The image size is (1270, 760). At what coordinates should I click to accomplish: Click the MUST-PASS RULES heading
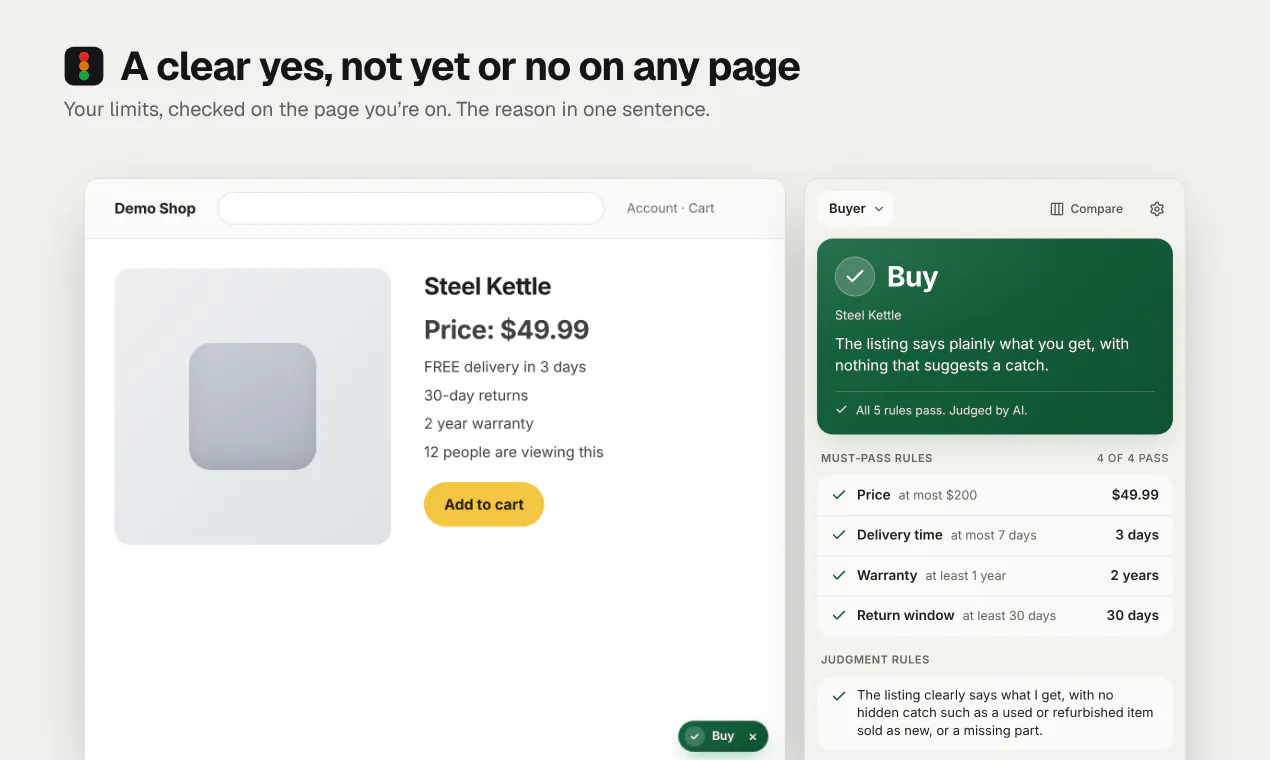pos(876,458)
